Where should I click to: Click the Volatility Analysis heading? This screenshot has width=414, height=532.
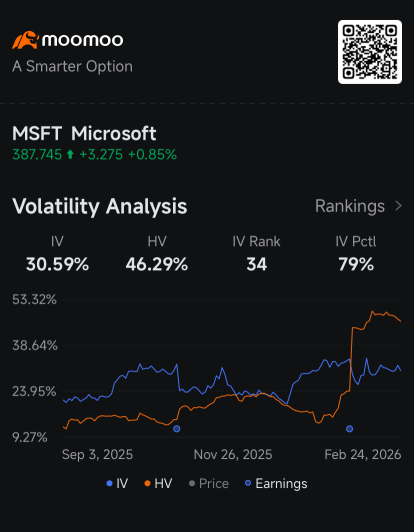coord(100,206)
